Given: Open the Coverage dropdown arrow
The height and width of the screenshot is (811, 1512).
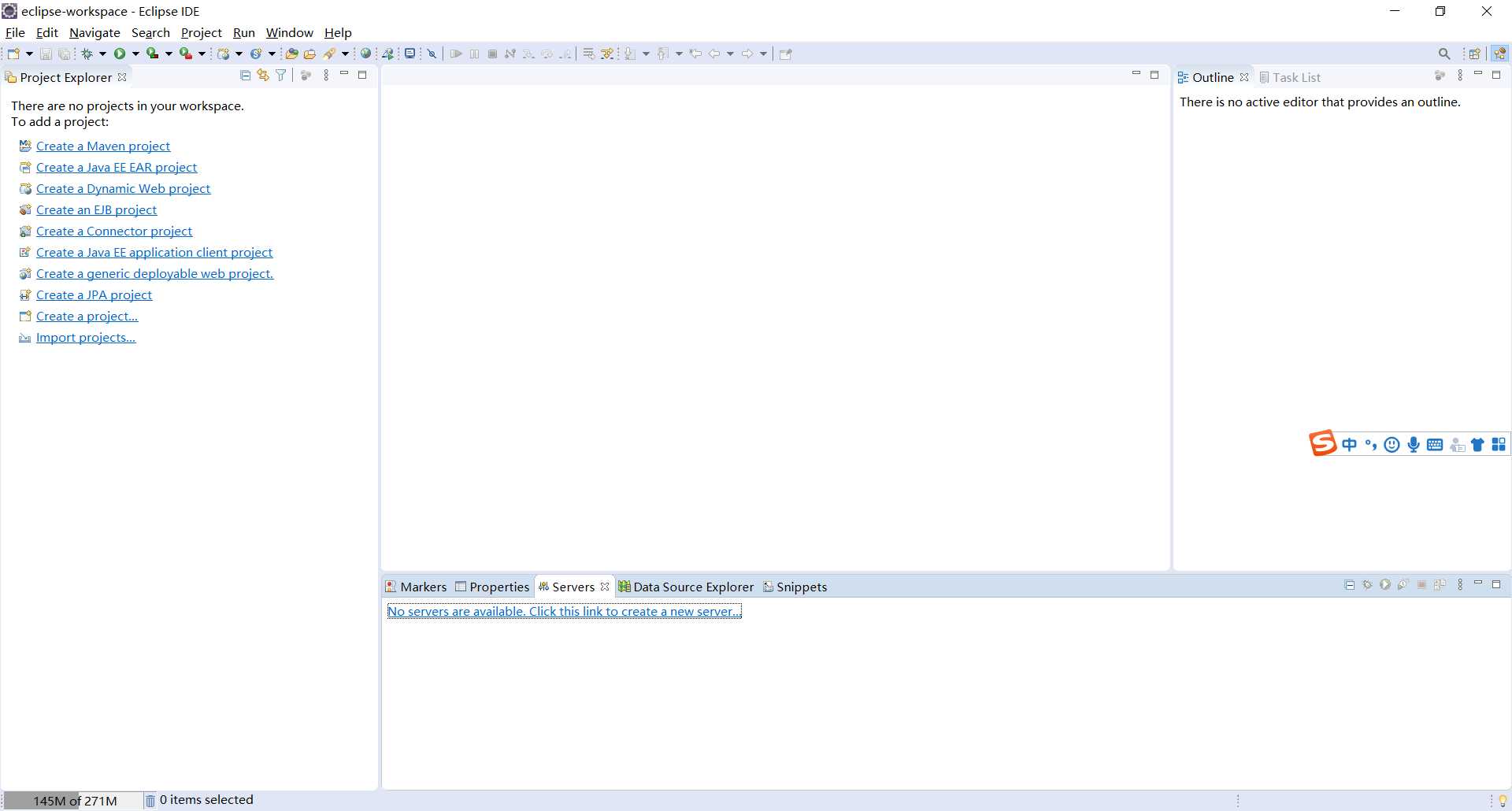Looking at the screenshot, I should tap(169, 54).
